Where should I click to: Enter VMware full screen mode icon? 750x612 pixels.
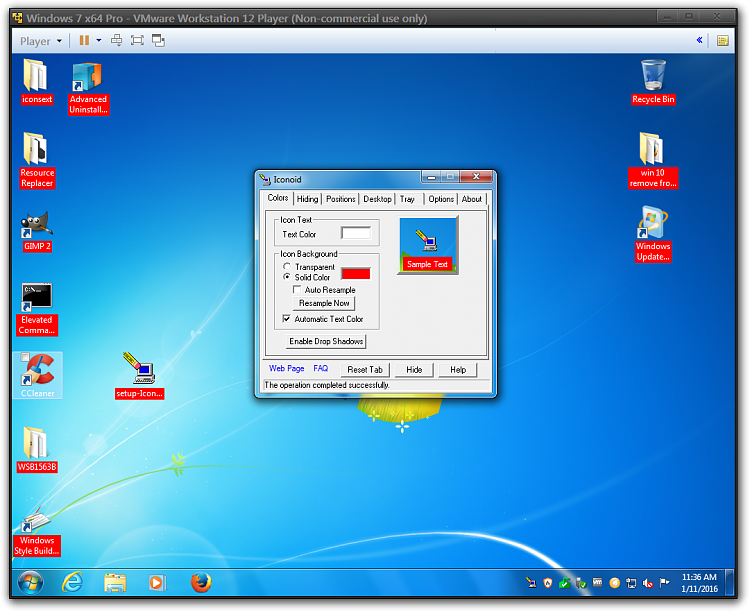point(137,40)
